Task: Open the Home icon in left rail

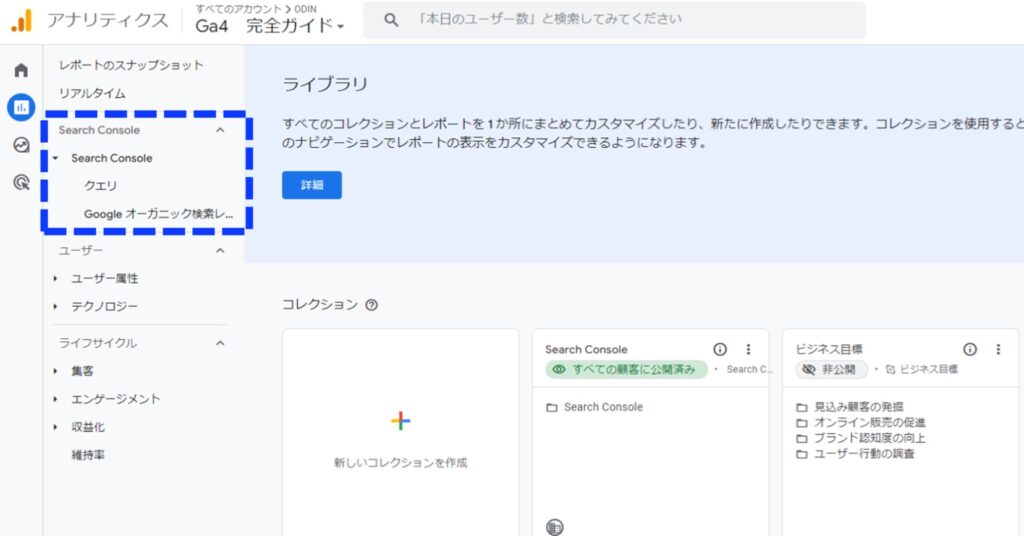Action: click(x=22, y=70)
